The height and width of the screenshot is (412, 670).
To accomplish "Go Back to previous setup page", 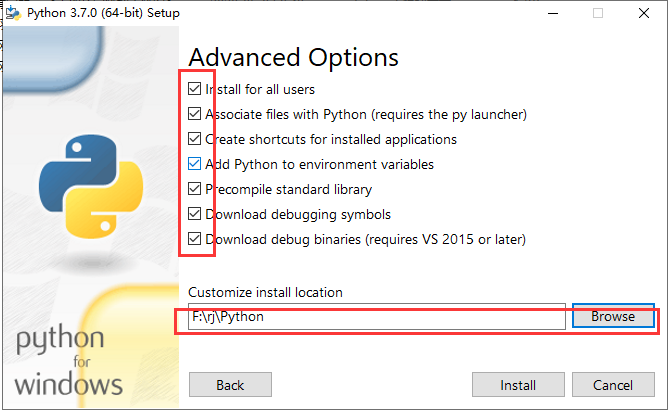I will pos(230,385).
